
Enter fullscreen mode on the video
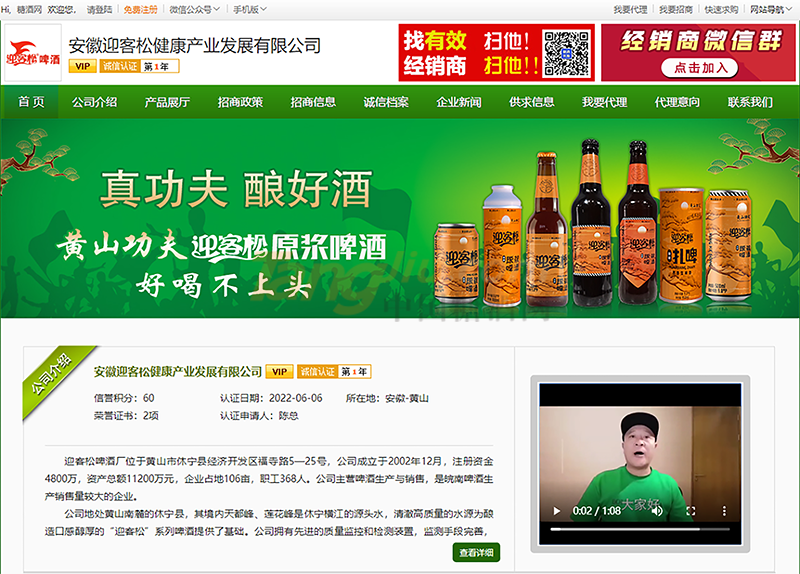(690, 510)
